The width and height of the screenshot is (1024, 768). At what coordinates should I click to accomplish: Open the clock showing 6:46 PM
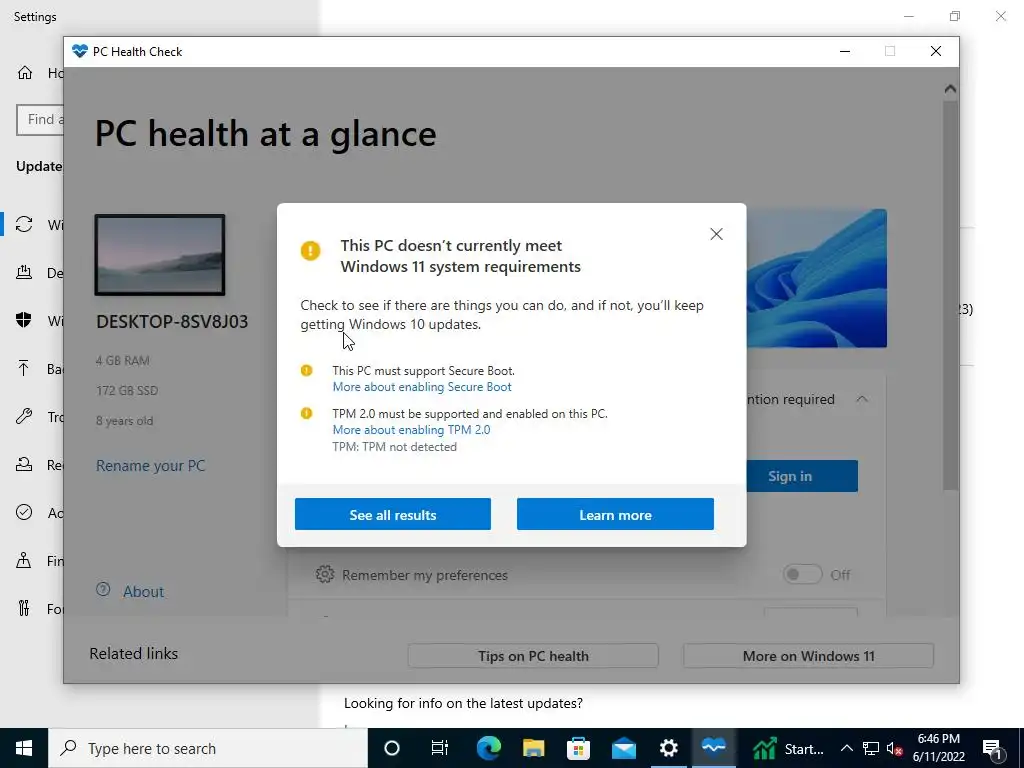click(x=939, y=748)
